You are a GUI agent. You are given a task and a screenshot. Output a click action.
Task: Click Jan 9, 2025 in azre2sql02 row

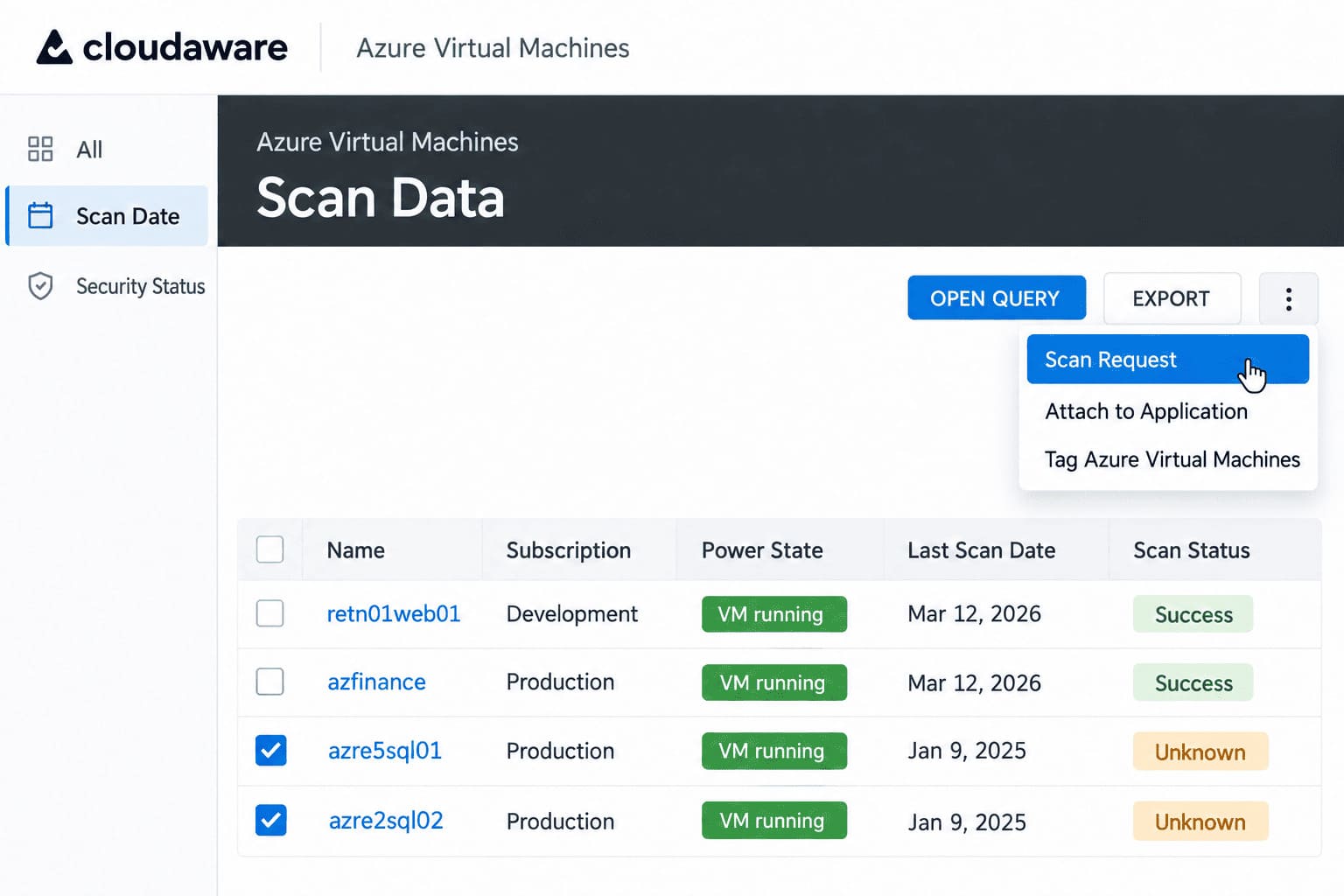click(967, 822)
